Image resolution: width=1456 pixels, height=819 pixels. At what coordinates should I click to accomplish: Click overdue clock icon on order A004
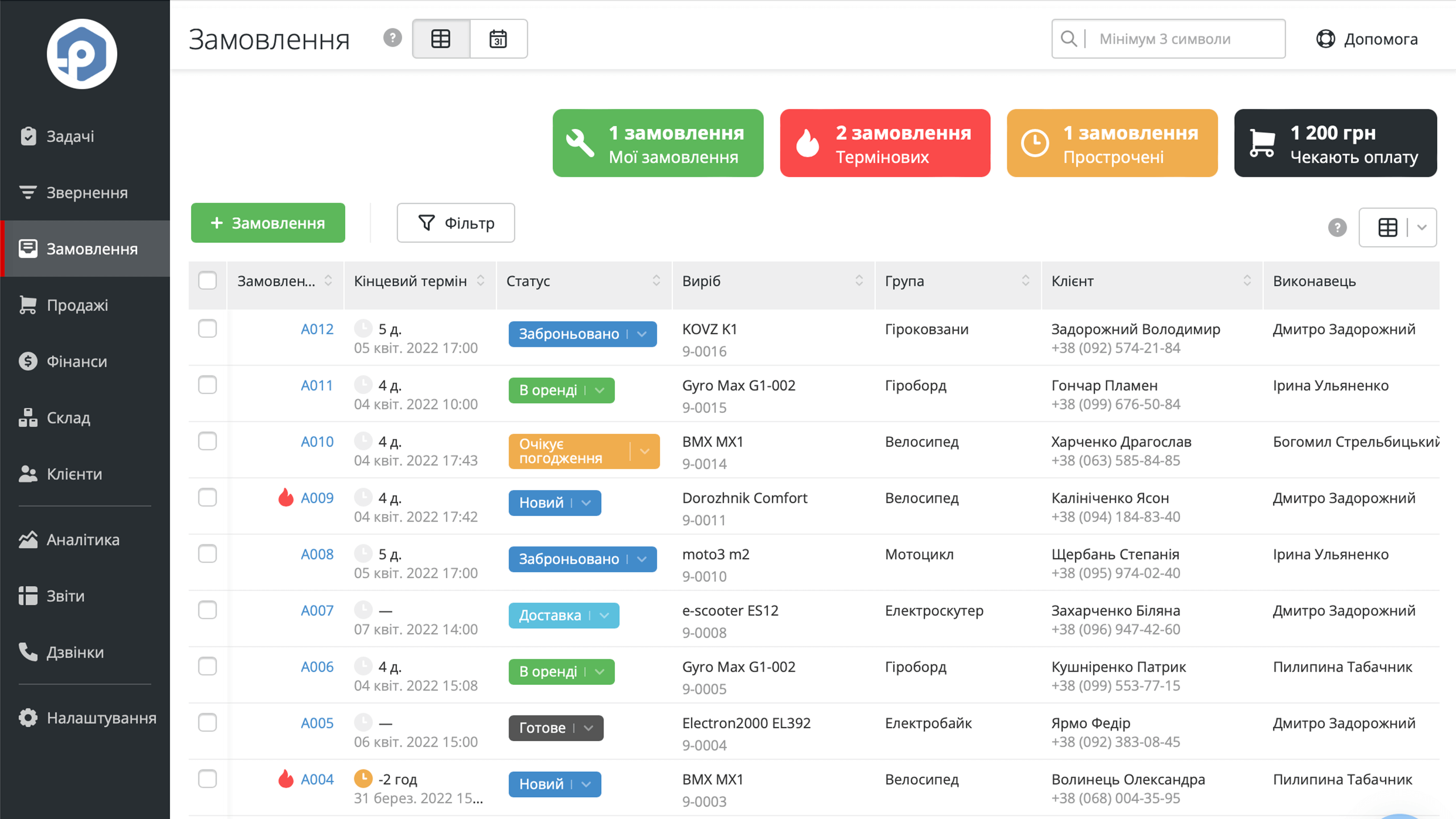point(363,779)
